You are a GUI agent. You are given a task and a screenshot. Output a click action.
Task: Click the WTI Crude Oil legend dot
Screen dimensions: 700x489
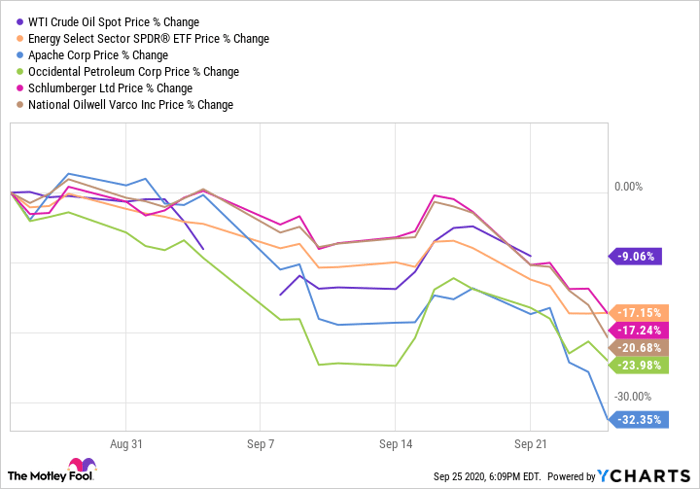19,22
